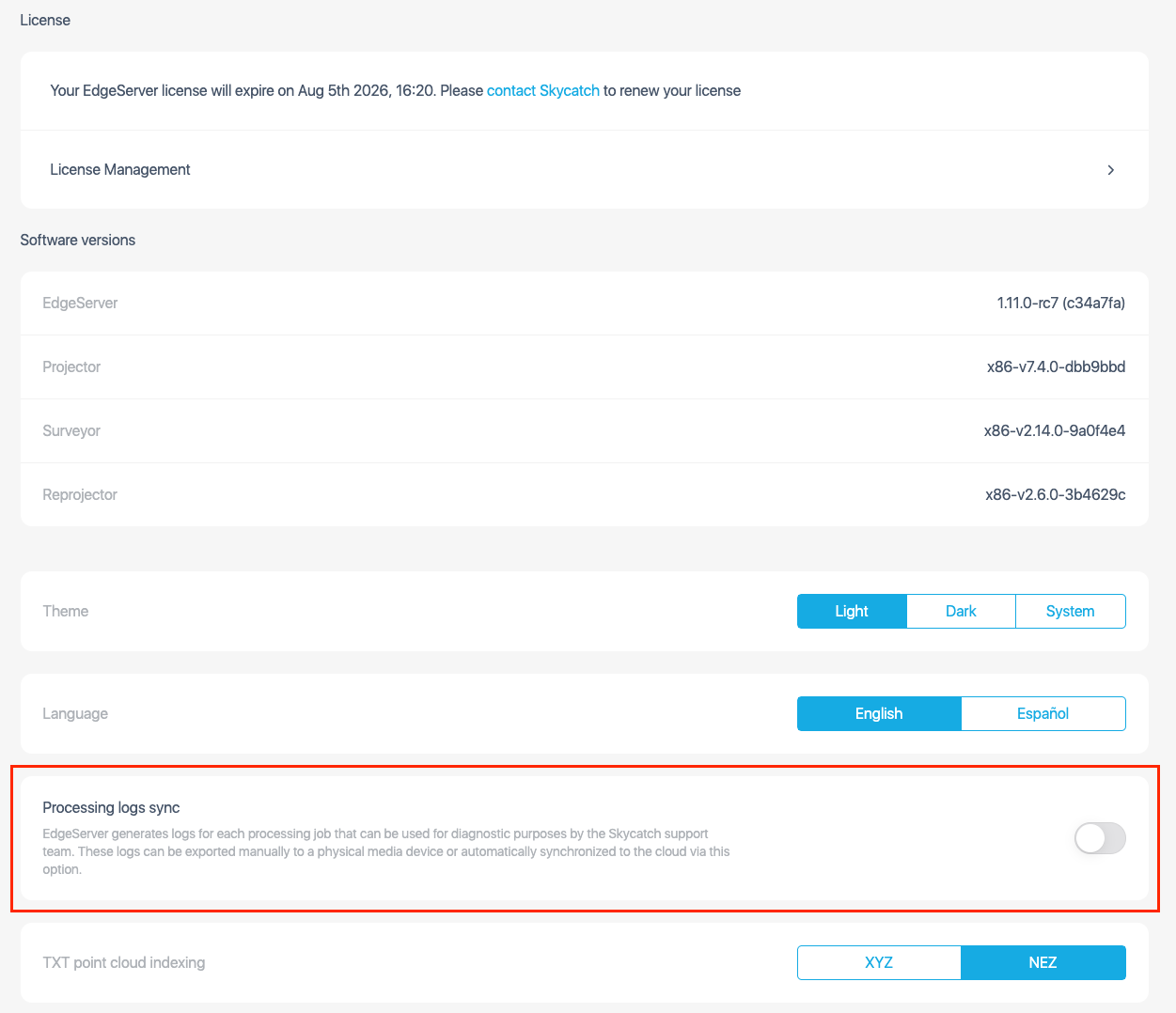Click the Surveyor version x86-v2.14.0-9a0f4e4

(x=1054, y=430)
